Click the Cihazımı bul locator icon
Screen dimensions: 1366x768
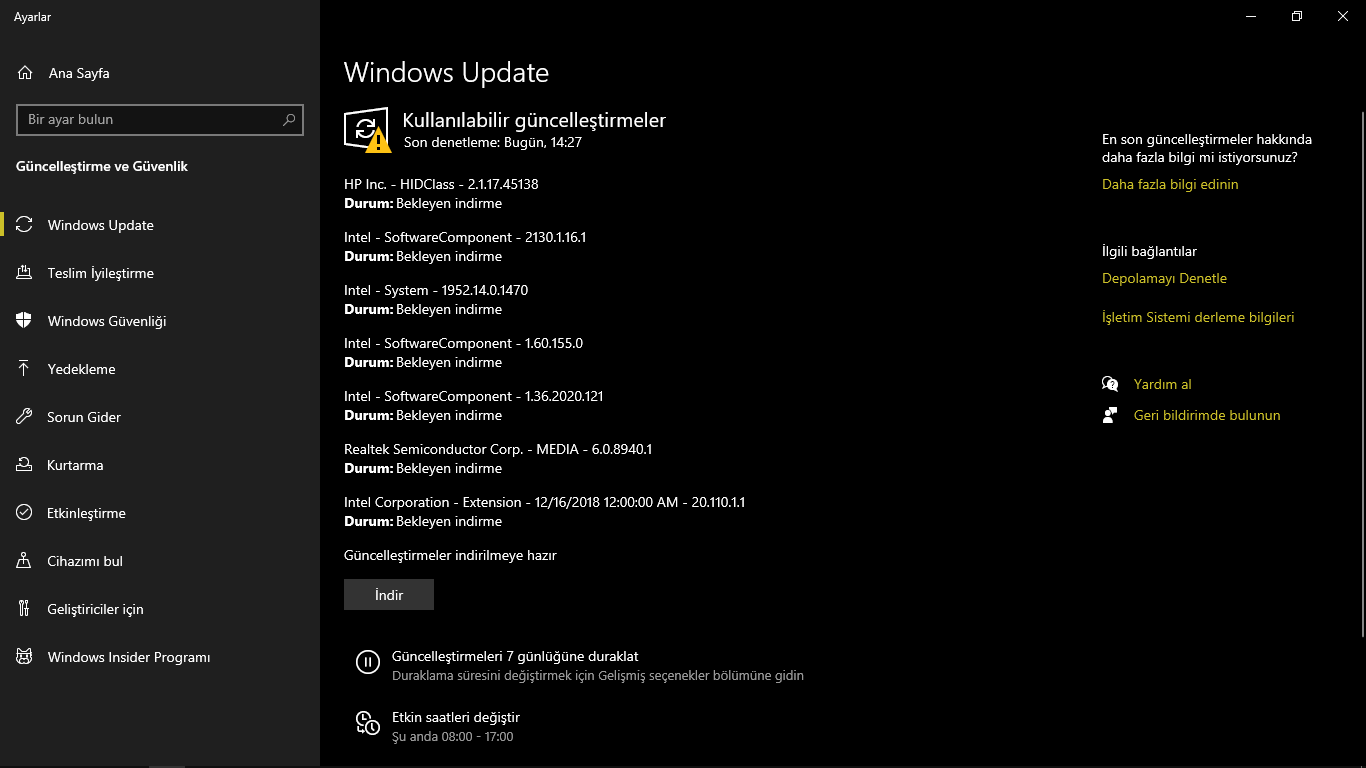pos(25,561)
